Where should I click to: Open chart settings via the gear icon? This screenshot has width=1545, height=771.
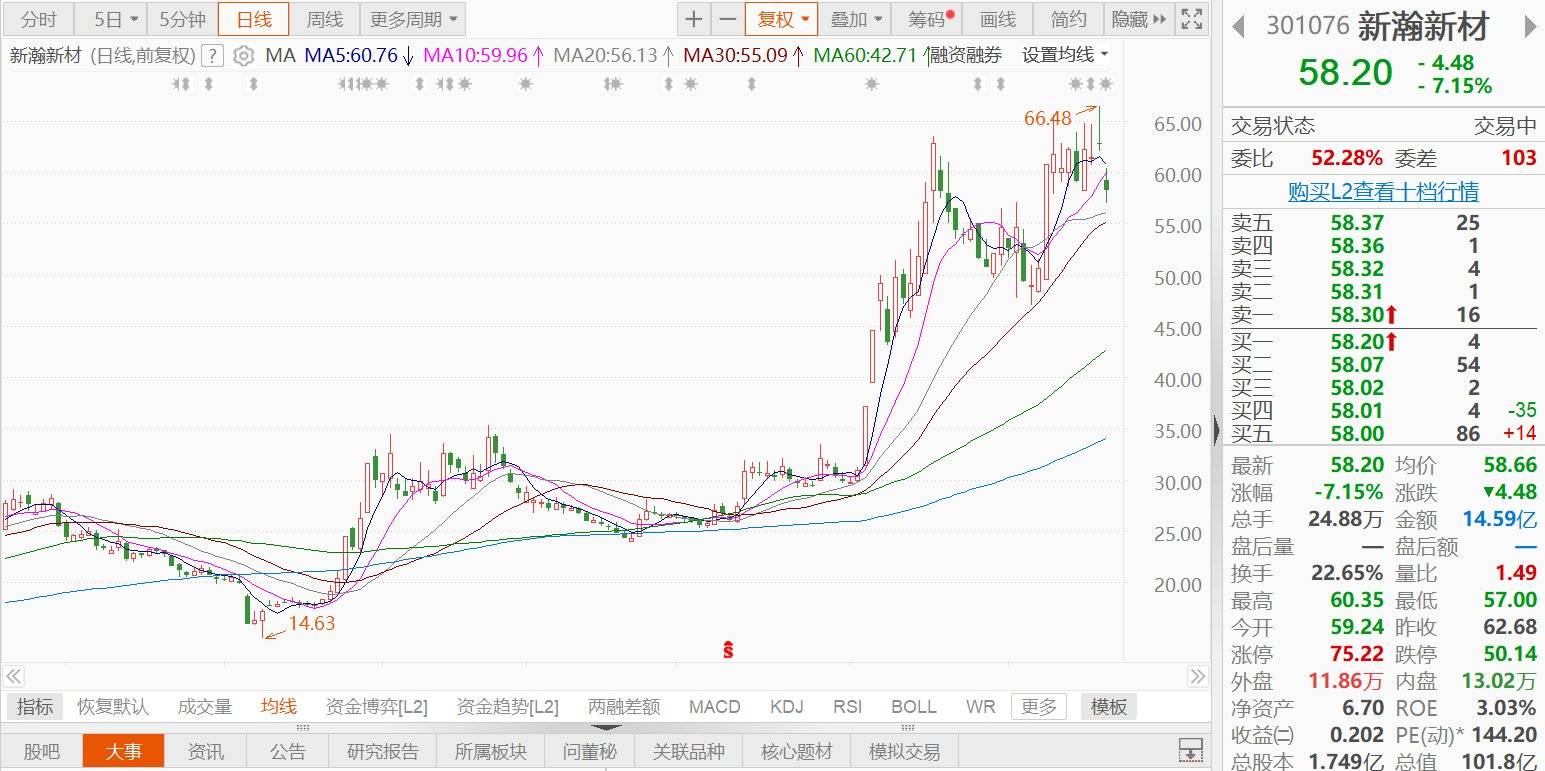point(243,56)
